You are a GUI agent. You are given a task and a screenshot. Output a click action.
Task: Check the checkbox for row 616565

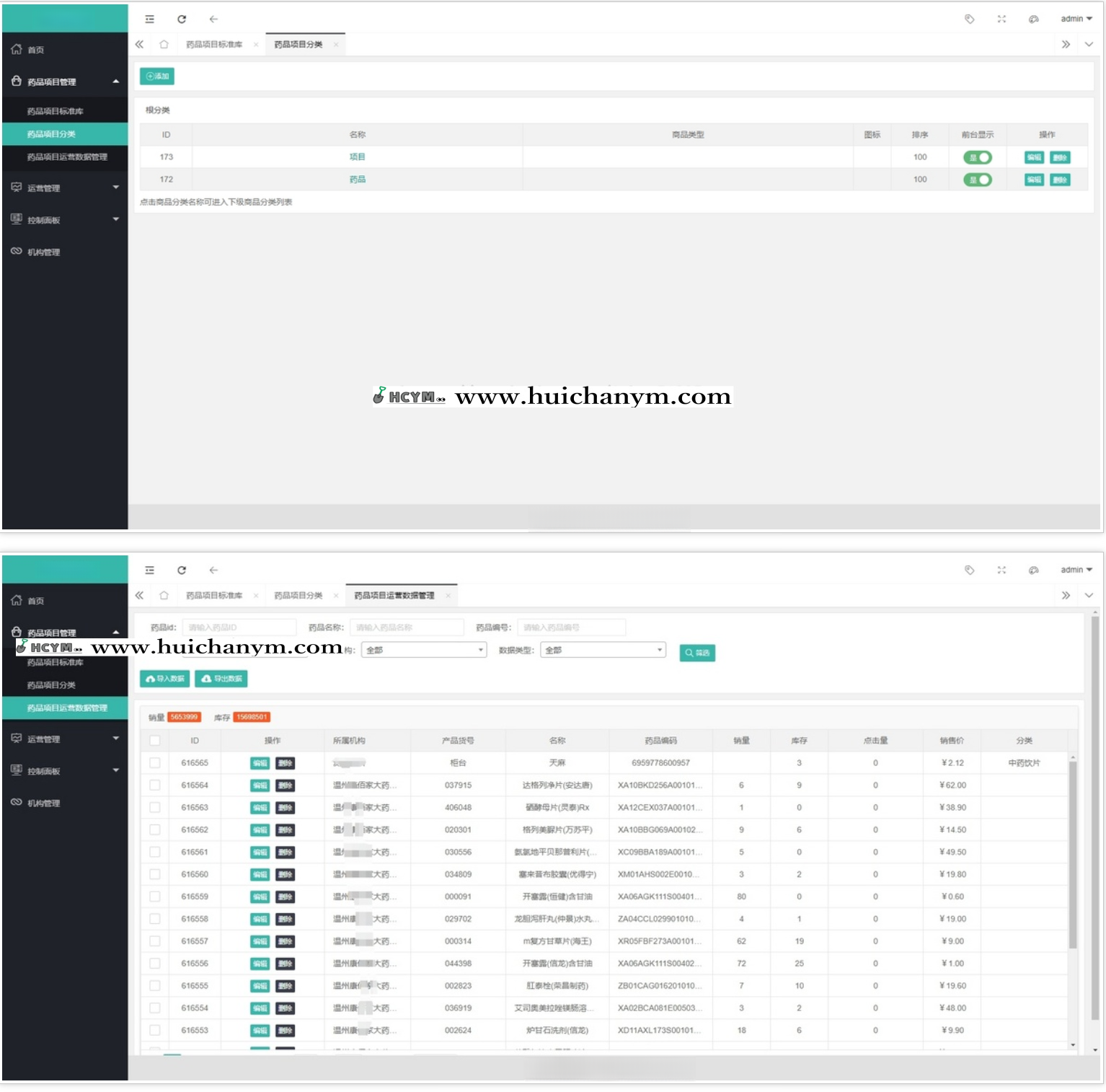point(155,762)
